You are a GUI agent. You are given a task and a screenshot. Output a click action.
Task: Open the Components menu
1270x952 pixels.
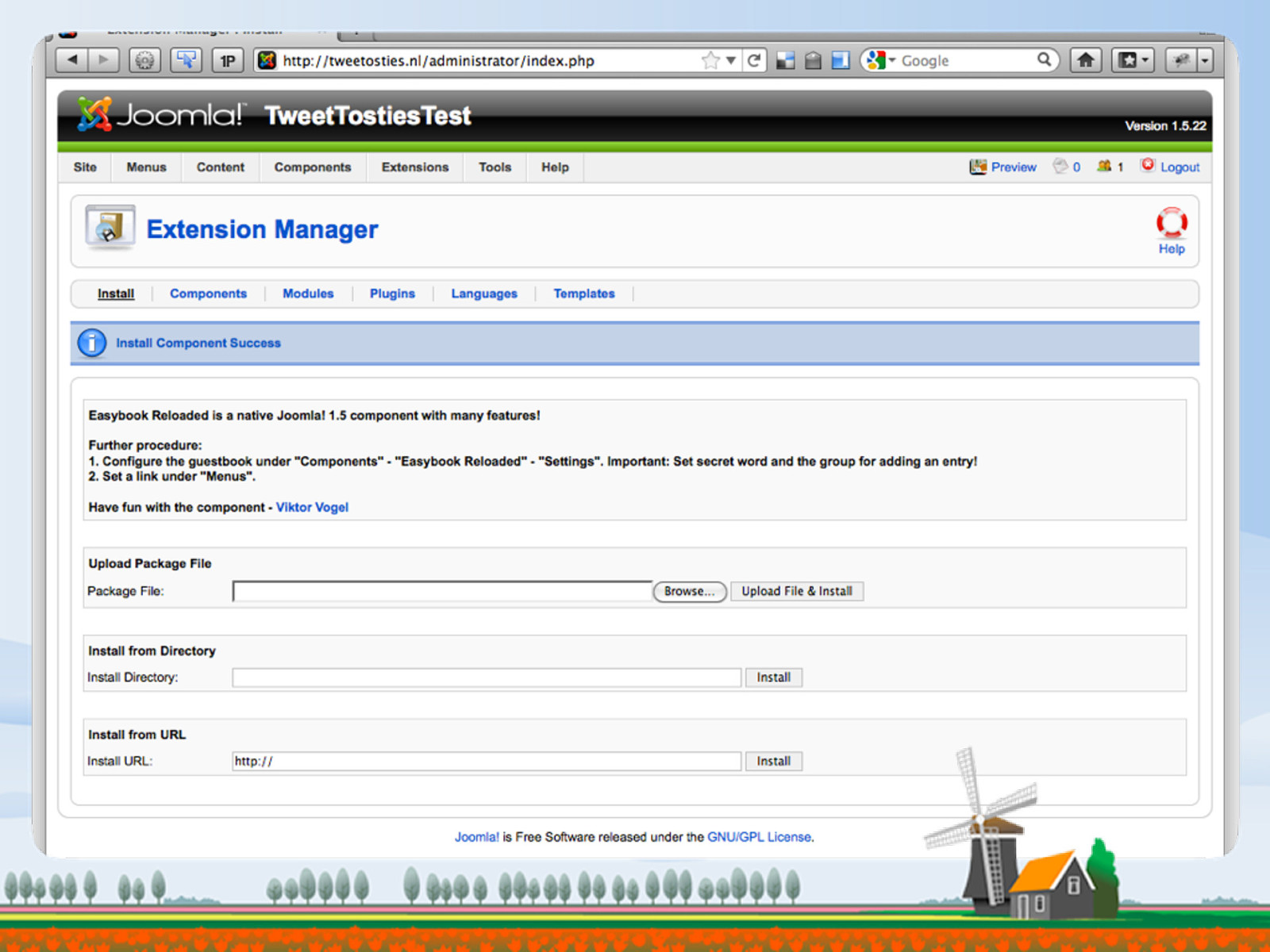coord(313,167)
